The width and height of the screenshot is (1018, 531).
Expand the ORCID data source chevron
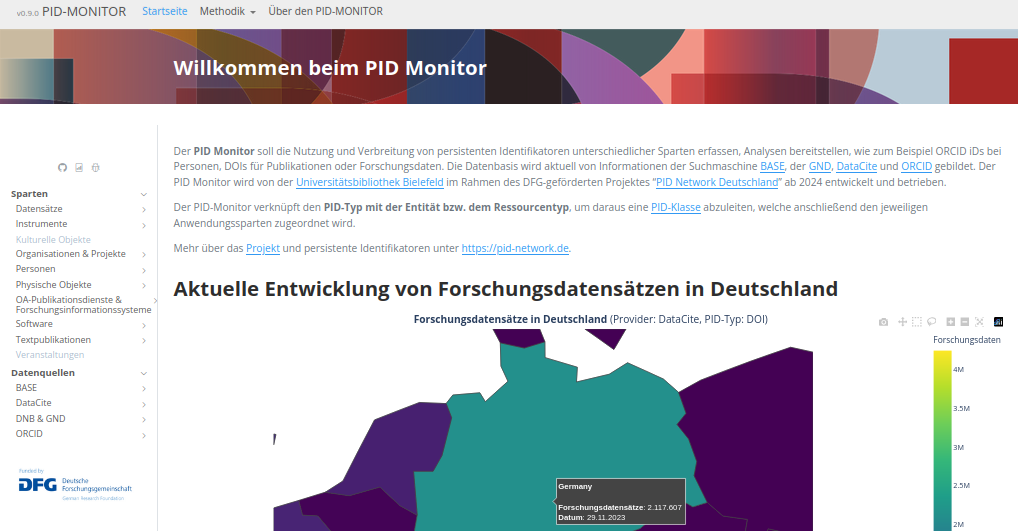pos(144,436)
